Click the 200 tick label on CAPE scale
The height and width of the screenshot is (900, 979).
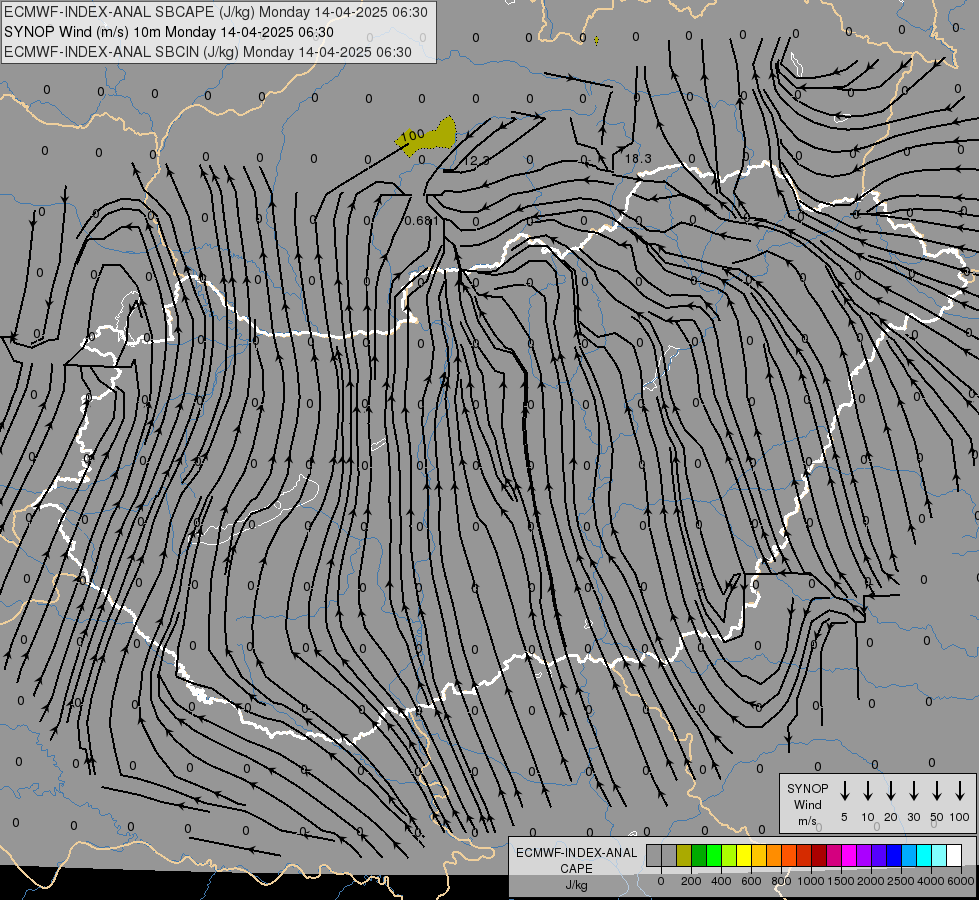[x=691, y=881]
